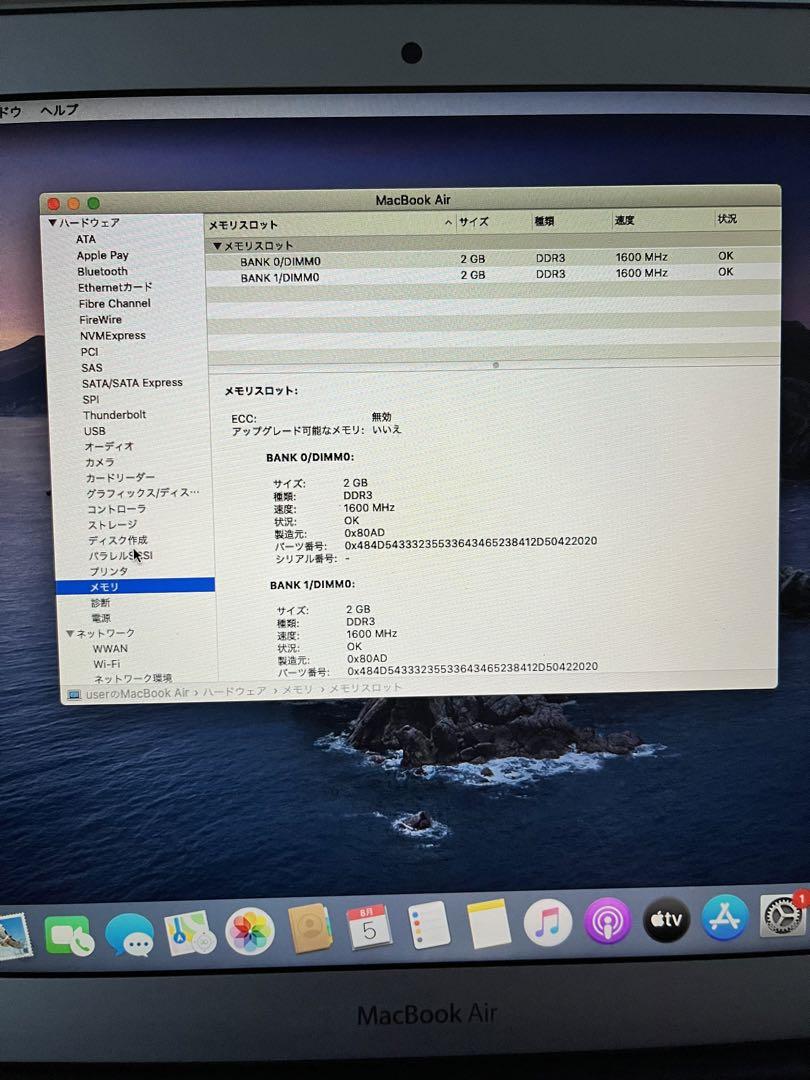Select コントローラ in the sidebar
810x1080 pixels.
click(x=116, y=509)
